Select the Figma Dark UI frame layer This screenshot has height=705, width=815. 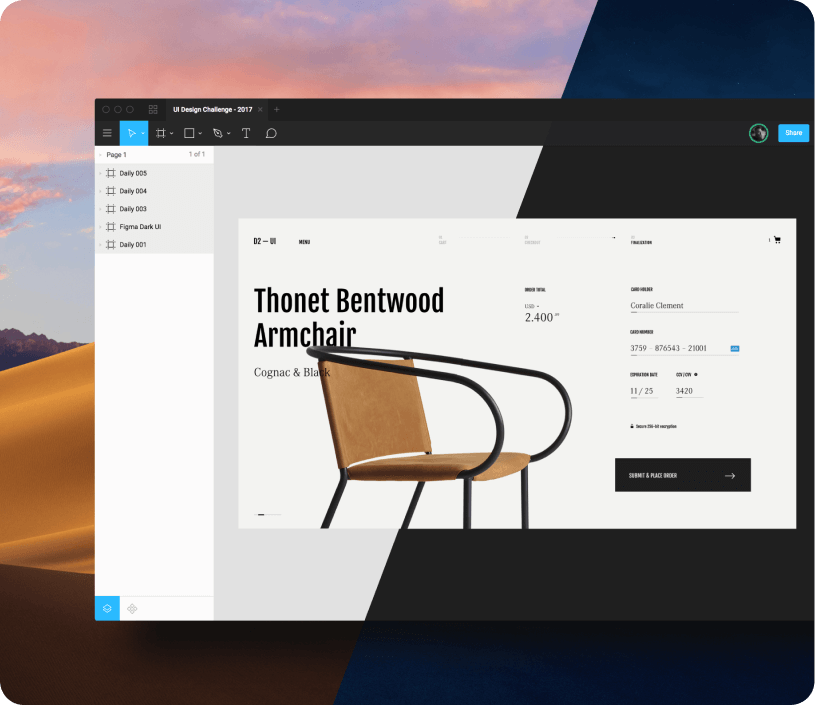140,227
